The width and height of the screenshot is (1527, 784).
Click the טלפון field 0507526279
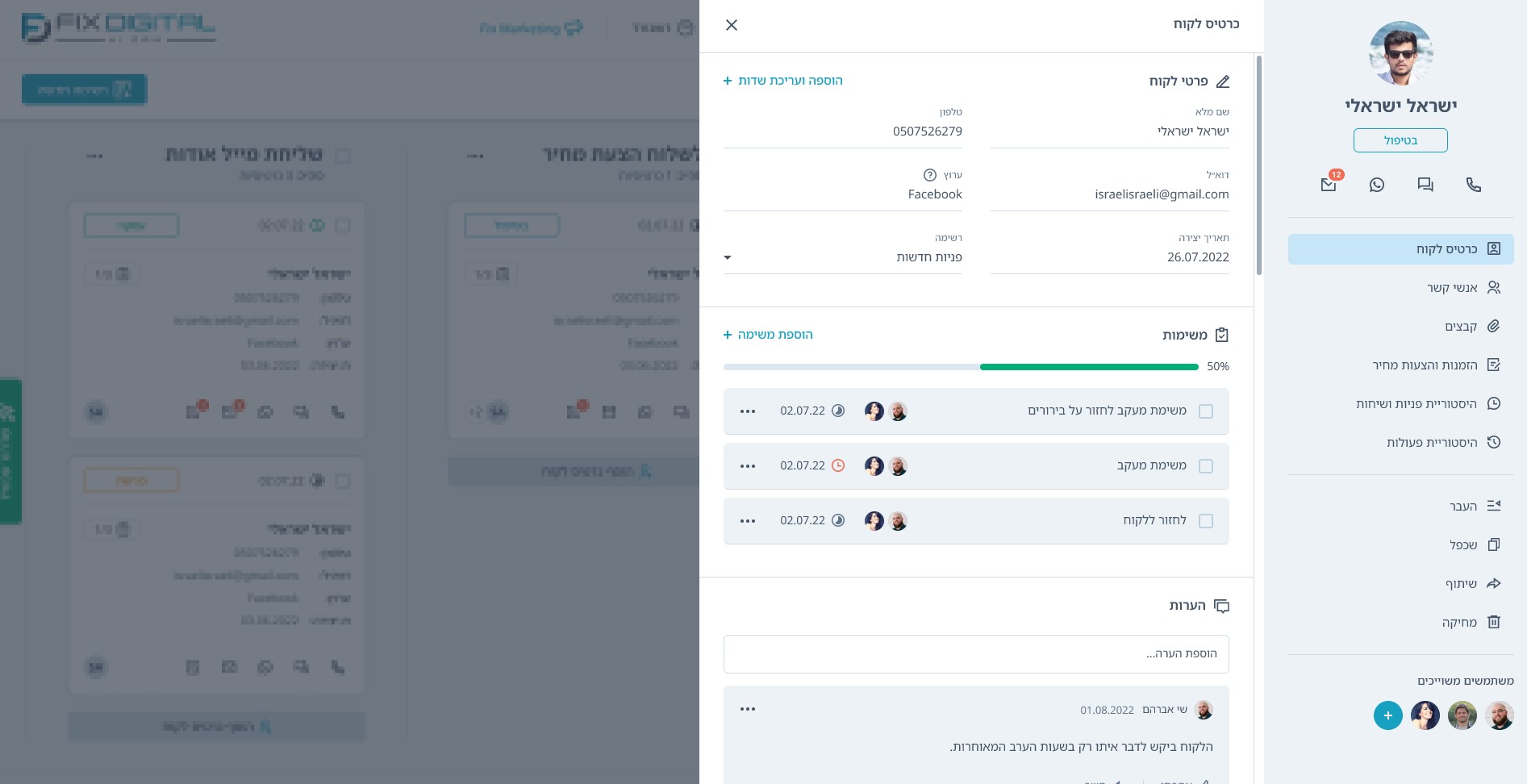pos(843,131)
